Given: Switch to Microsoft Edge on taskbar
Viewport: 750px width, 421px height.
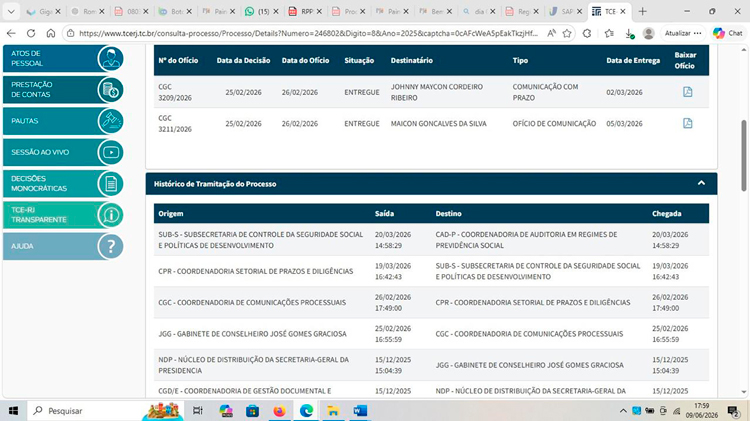Looking at the screenshot, I should coord(306,410).
